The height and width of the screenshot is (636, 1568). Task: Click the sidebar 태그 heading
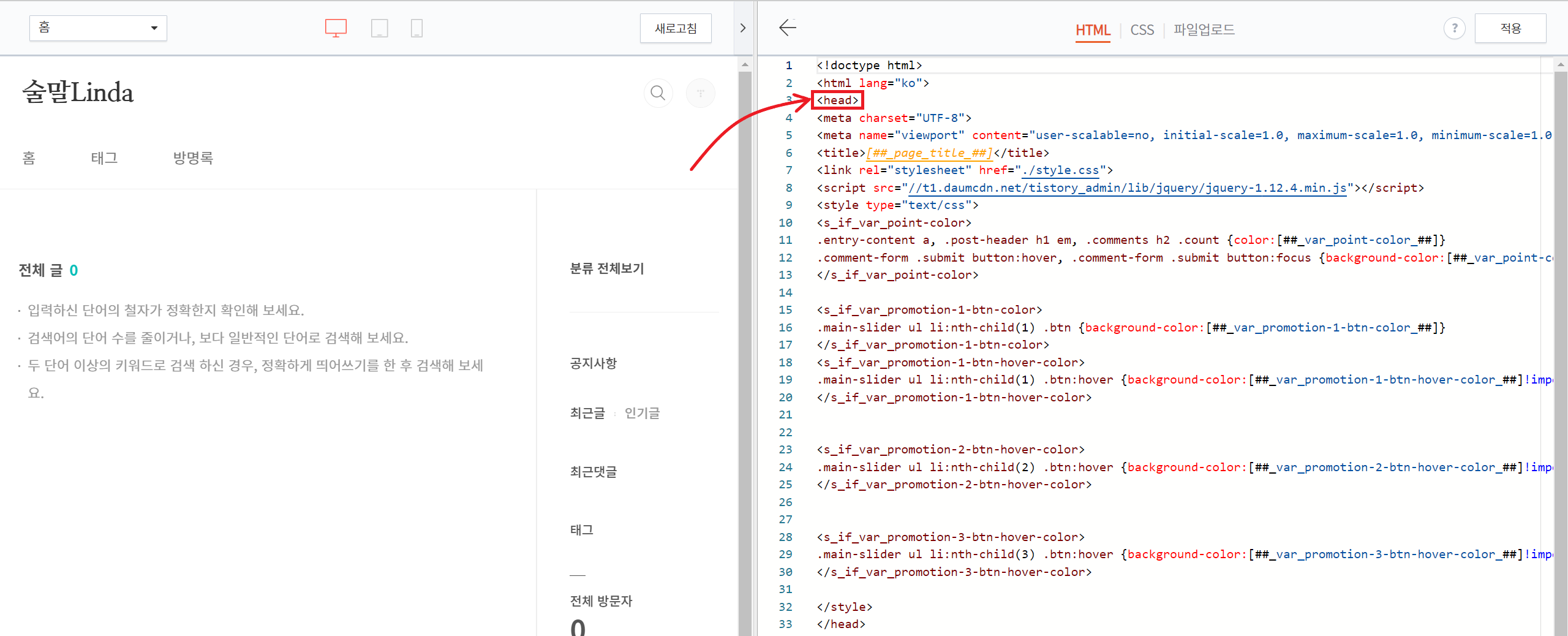pos(581,530)
